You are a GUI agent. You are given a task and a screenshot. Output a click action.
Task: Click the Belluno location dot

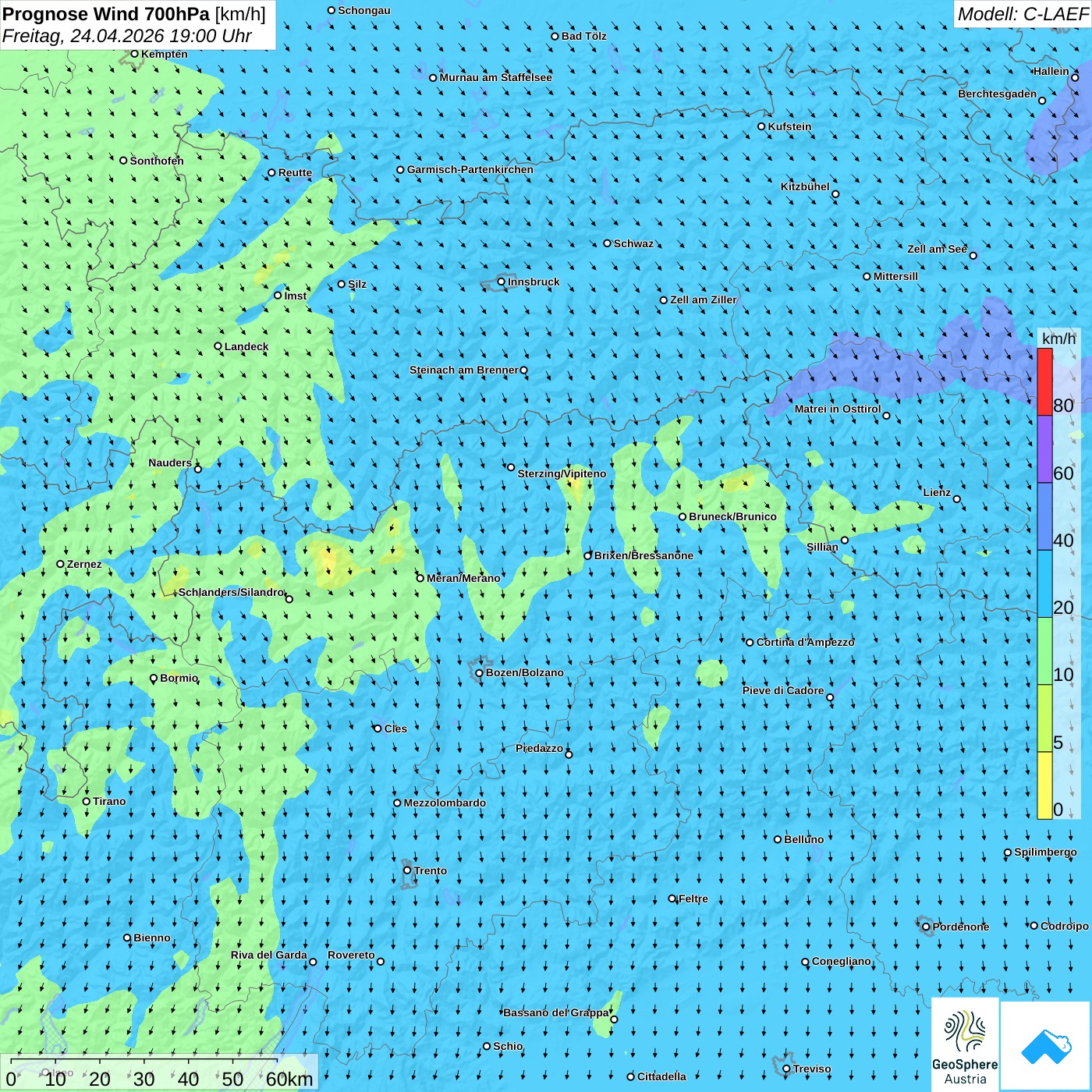point(778,839)
